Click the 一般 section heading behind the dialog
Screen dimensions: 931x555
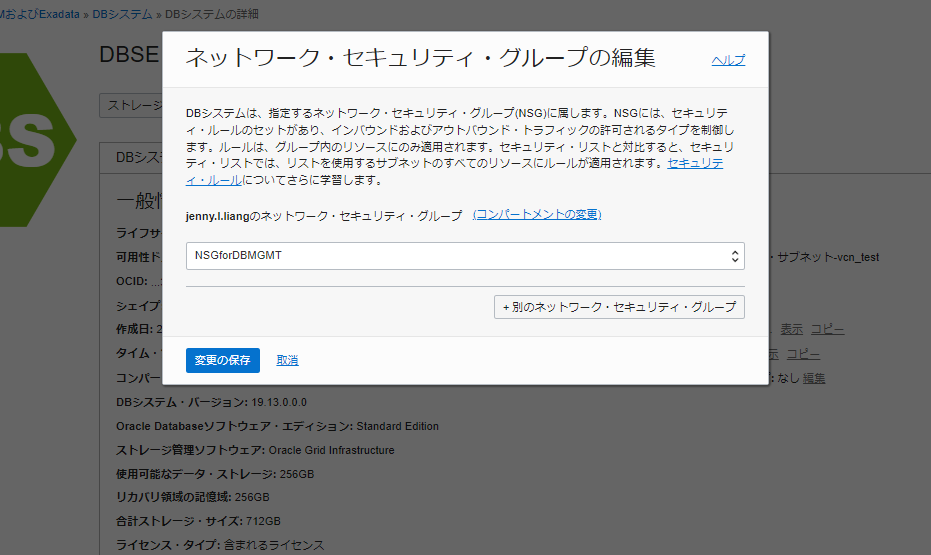[x=138, y=200]
